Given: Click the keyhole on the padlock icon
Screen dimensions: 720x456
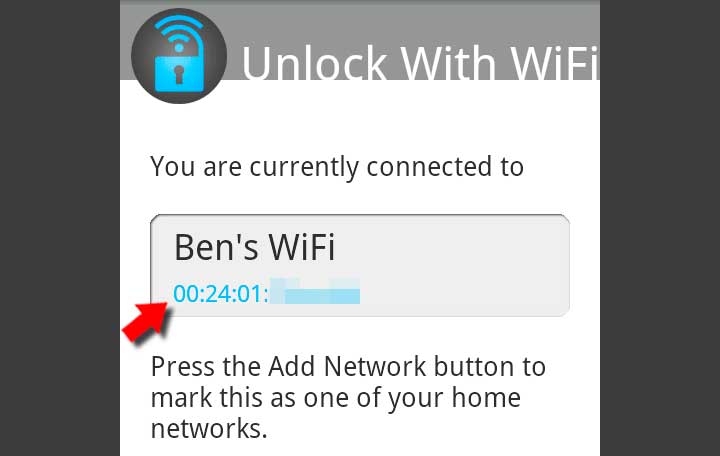Looking at the screenshot, I should click(x=179, y=74).
